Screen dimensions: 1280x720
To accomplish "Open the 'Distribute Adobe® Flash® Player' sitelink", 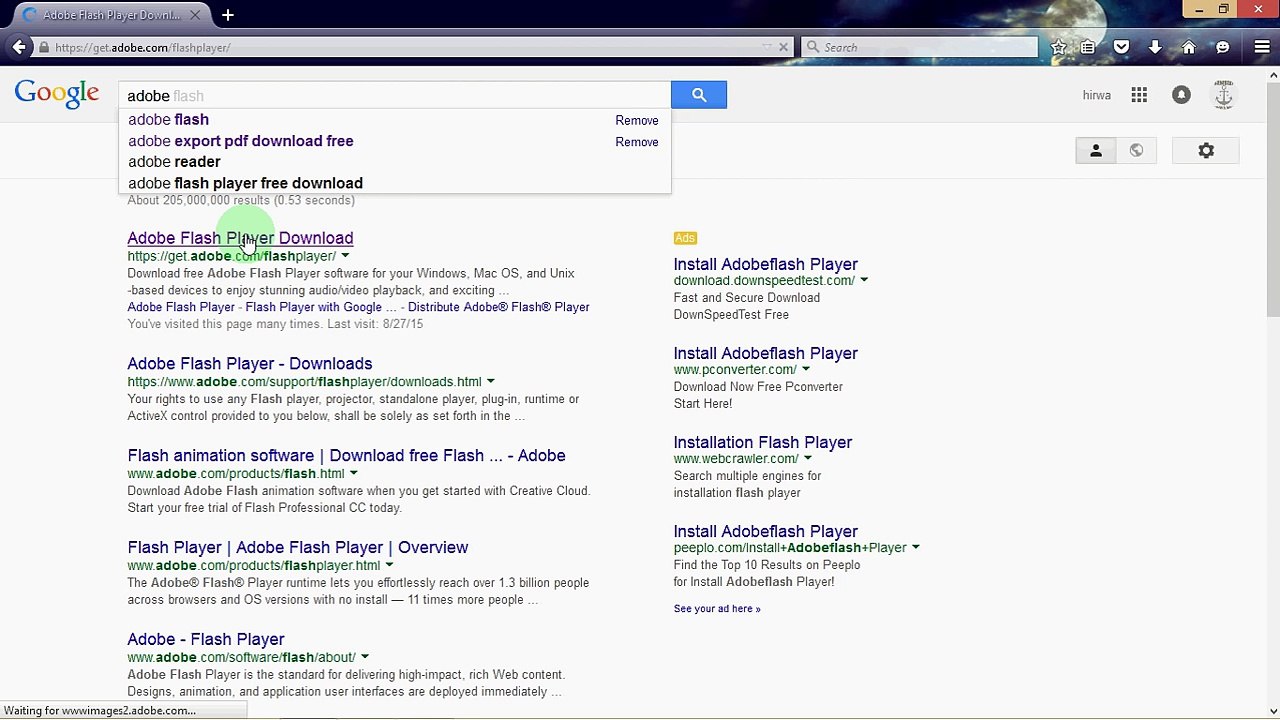I will tap(499, 307).
